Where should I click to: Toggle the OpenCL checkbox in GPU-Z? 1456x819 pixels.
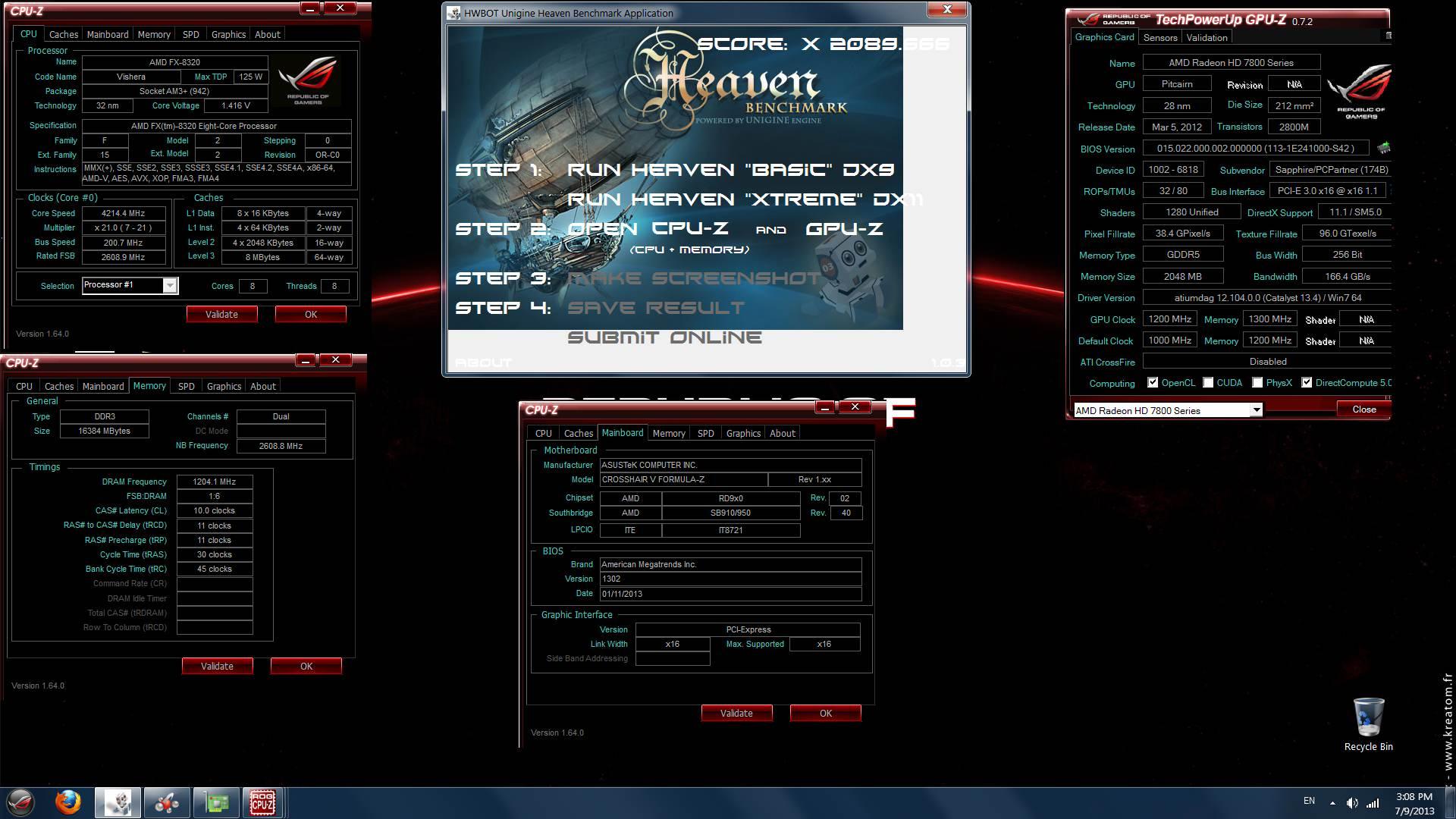(1153, 382)
